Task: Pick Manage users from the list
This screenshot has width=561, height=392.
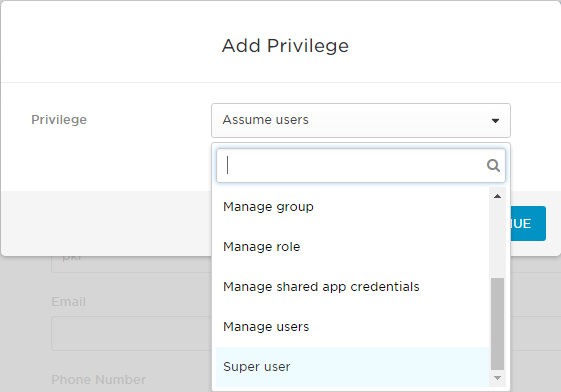Action: [x=352, y=327]
